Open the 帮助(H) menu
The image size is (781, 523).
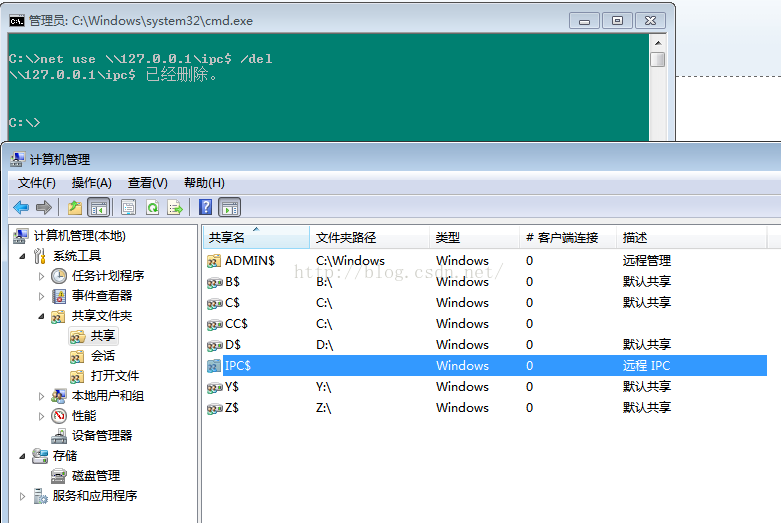coord(204,183)
